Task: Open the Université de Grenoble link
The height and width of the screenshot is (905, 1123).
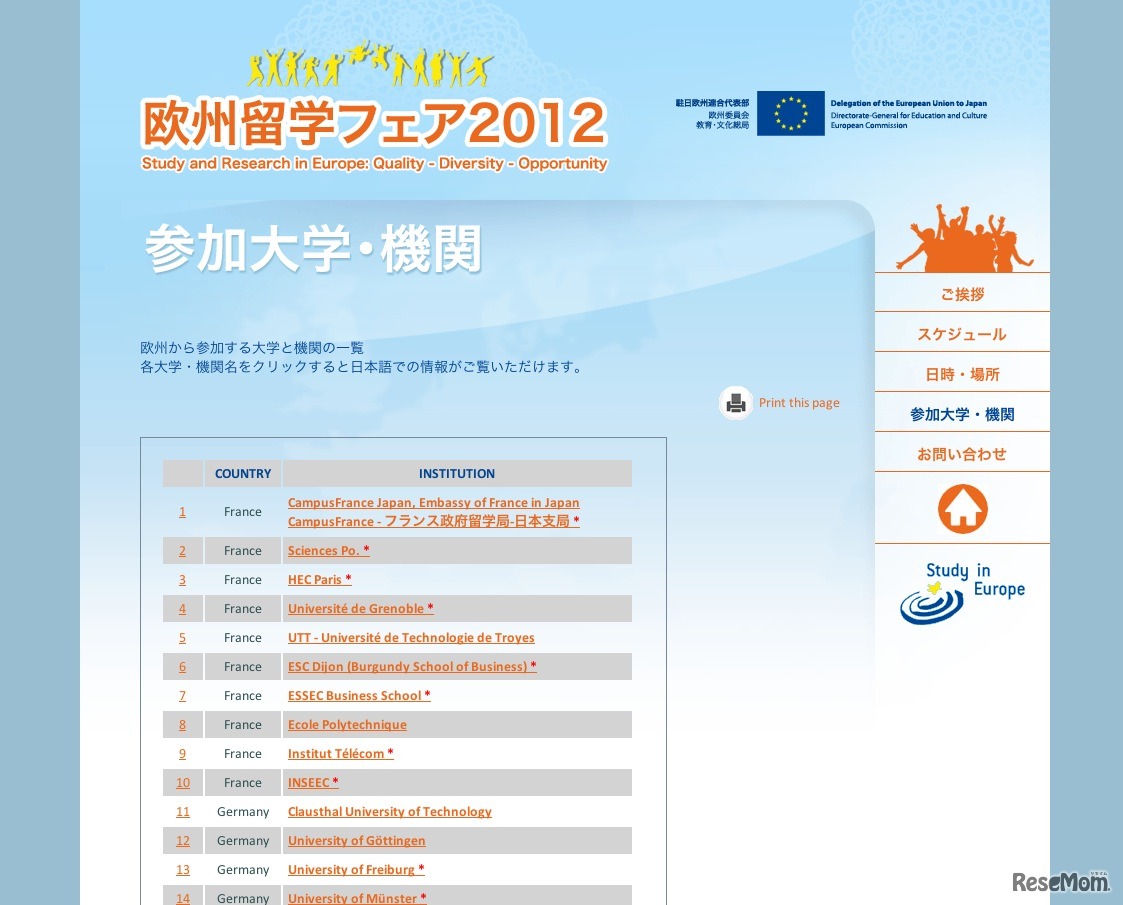Action: pyautogui.click(x=360, y=609)
